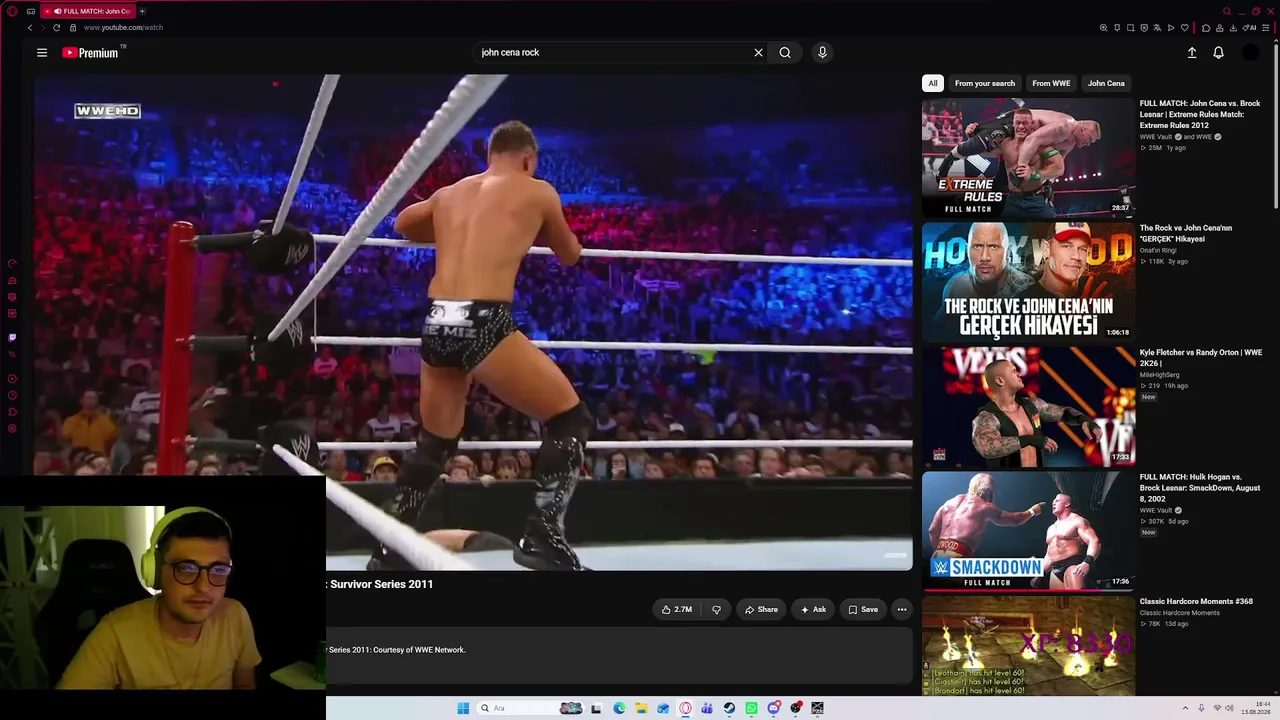The width and height of the screenshot is (1280, 720).
Task: Click the address bar URL
Action: click(x=123, y=28)
